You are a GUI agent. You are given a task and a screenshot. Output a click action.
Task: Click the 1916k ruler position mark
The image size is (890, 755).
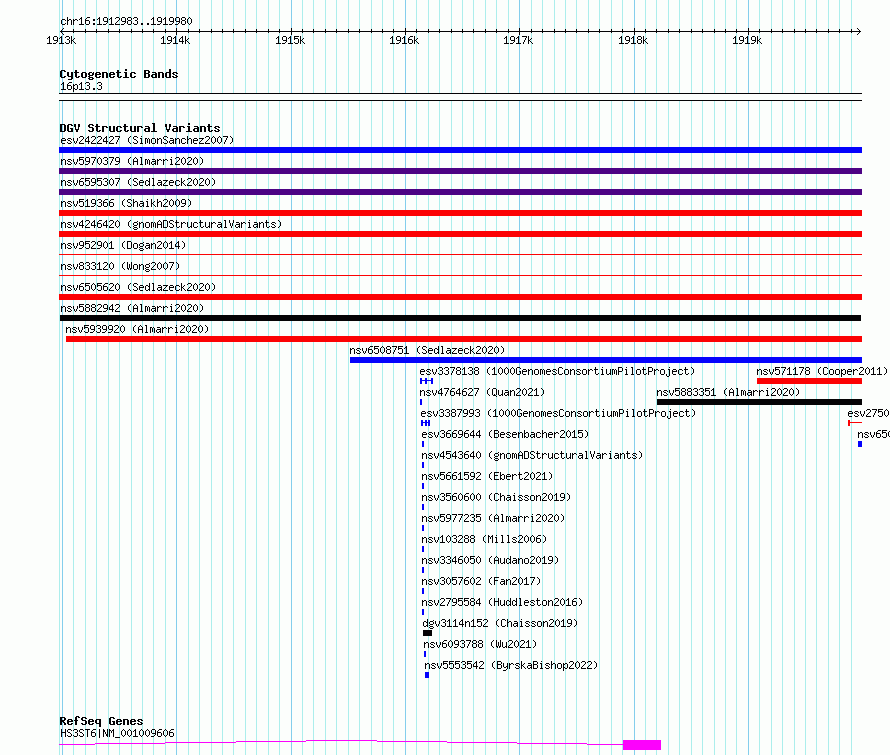(x=404, y=40)
